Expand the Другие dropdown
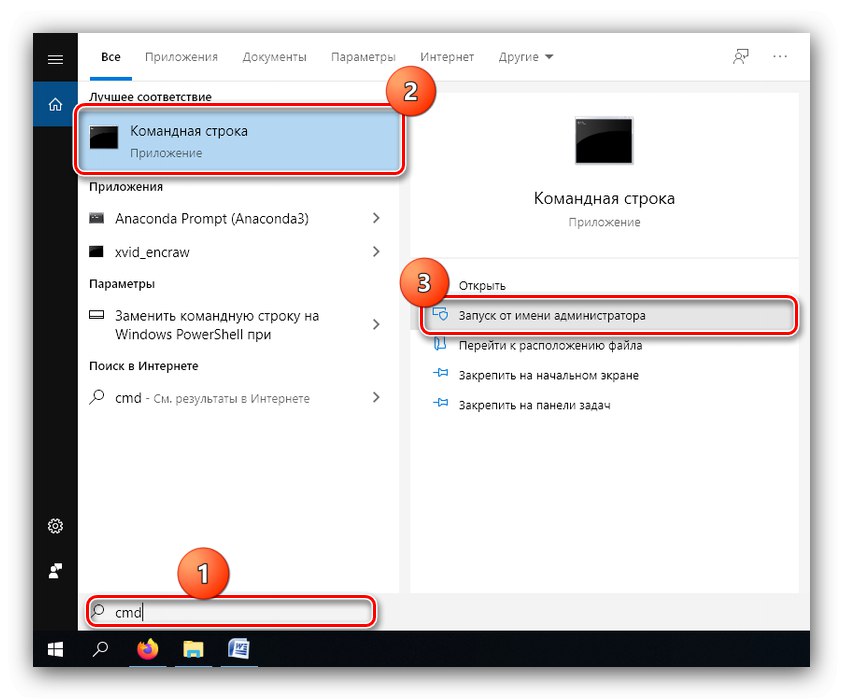843x700 pixels. coord(526,57)
